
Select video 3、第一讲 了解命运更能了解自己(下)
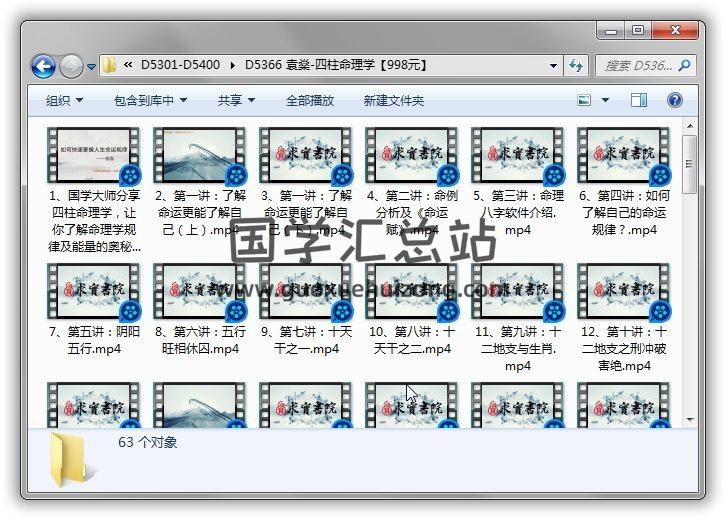pos(306,182)
